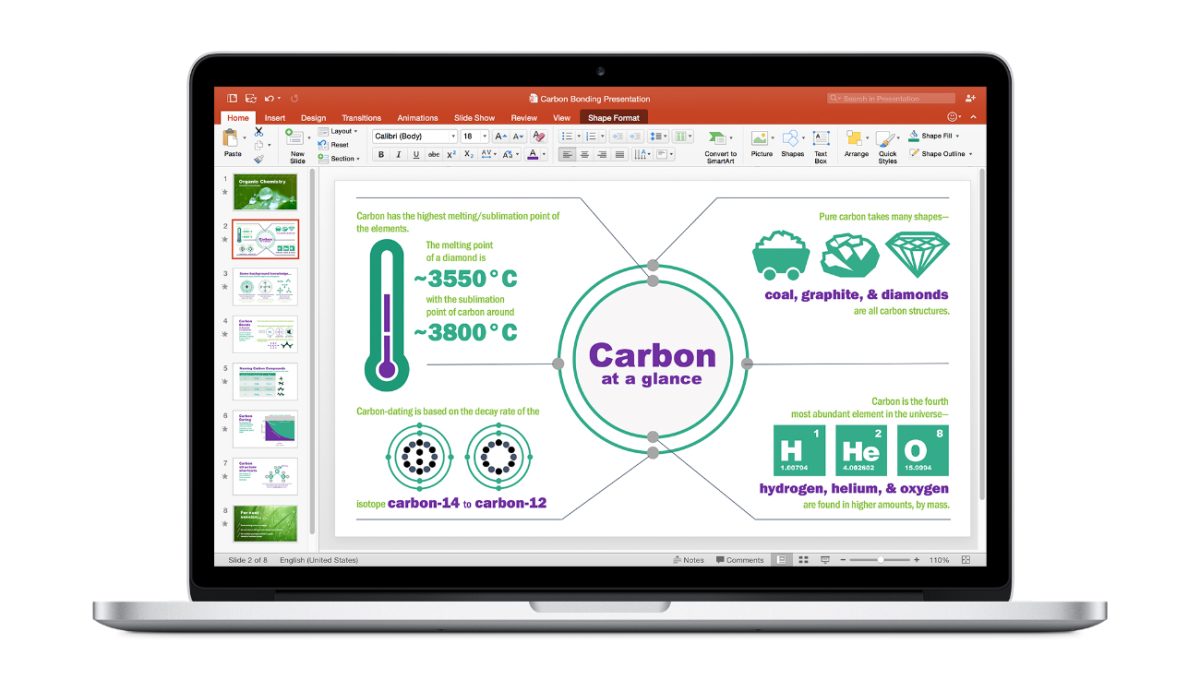Screen dimensions: 1200x692
Task: Click the Notes button in status bar
Action: [689, 560]
